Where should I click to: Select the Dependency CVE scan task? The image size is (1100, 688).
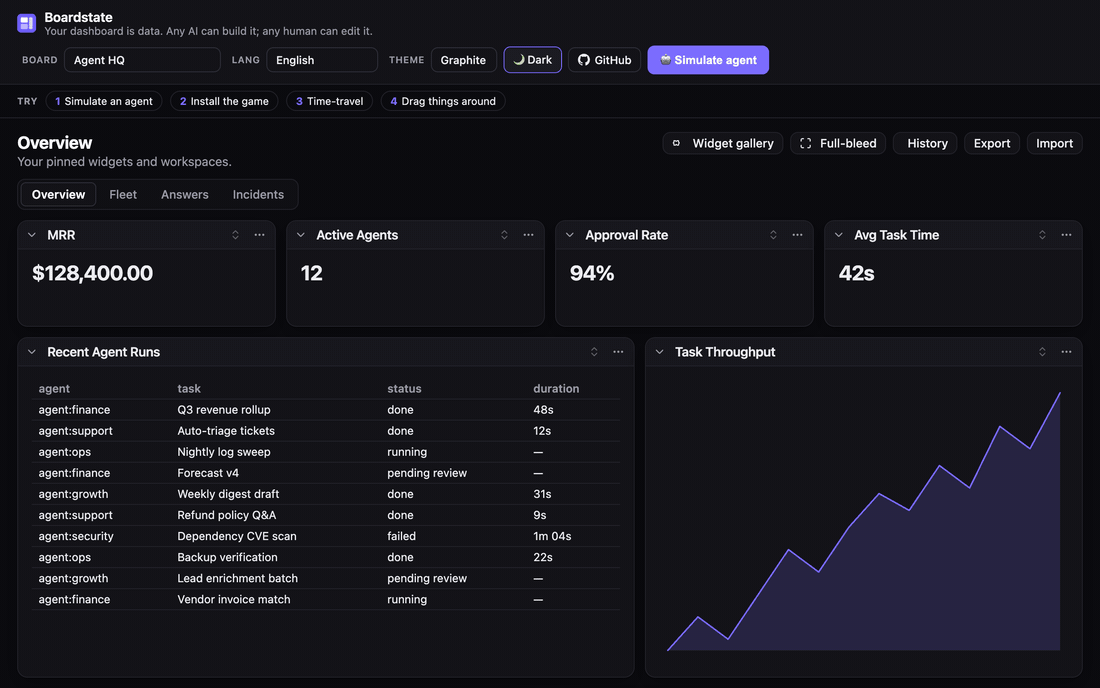[237, 536]
